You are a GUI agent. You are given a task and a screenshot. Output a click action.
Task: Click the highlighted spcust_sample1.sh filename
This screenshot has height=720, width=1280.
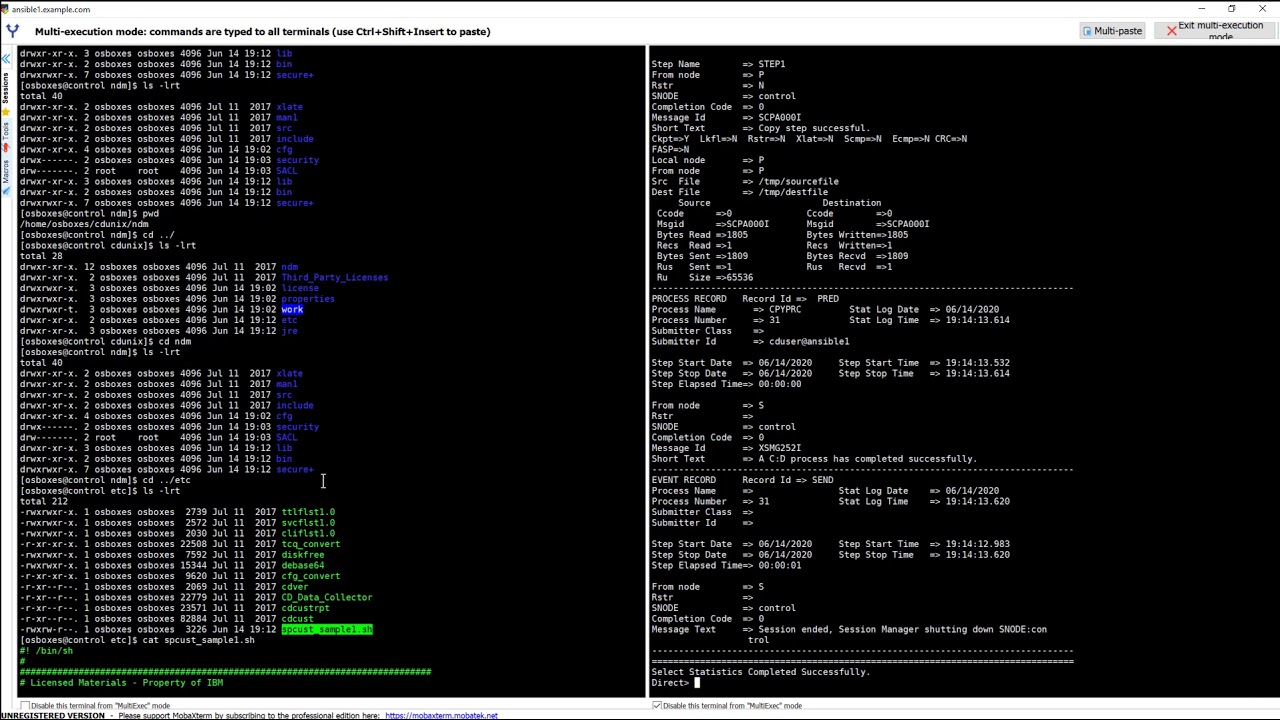pyautogui.click(x=327, y=629)
